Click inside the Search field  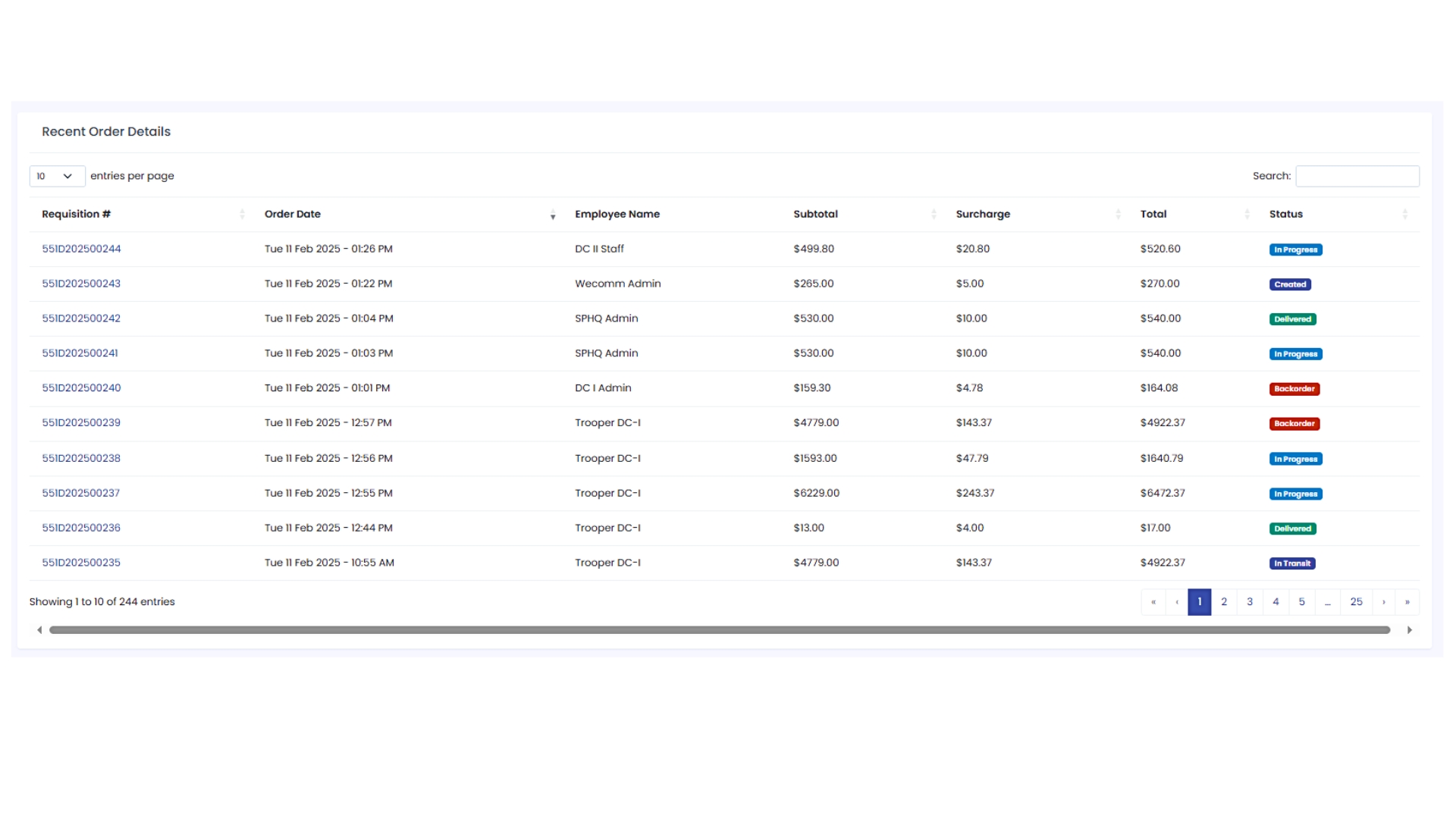(1357, 175)
